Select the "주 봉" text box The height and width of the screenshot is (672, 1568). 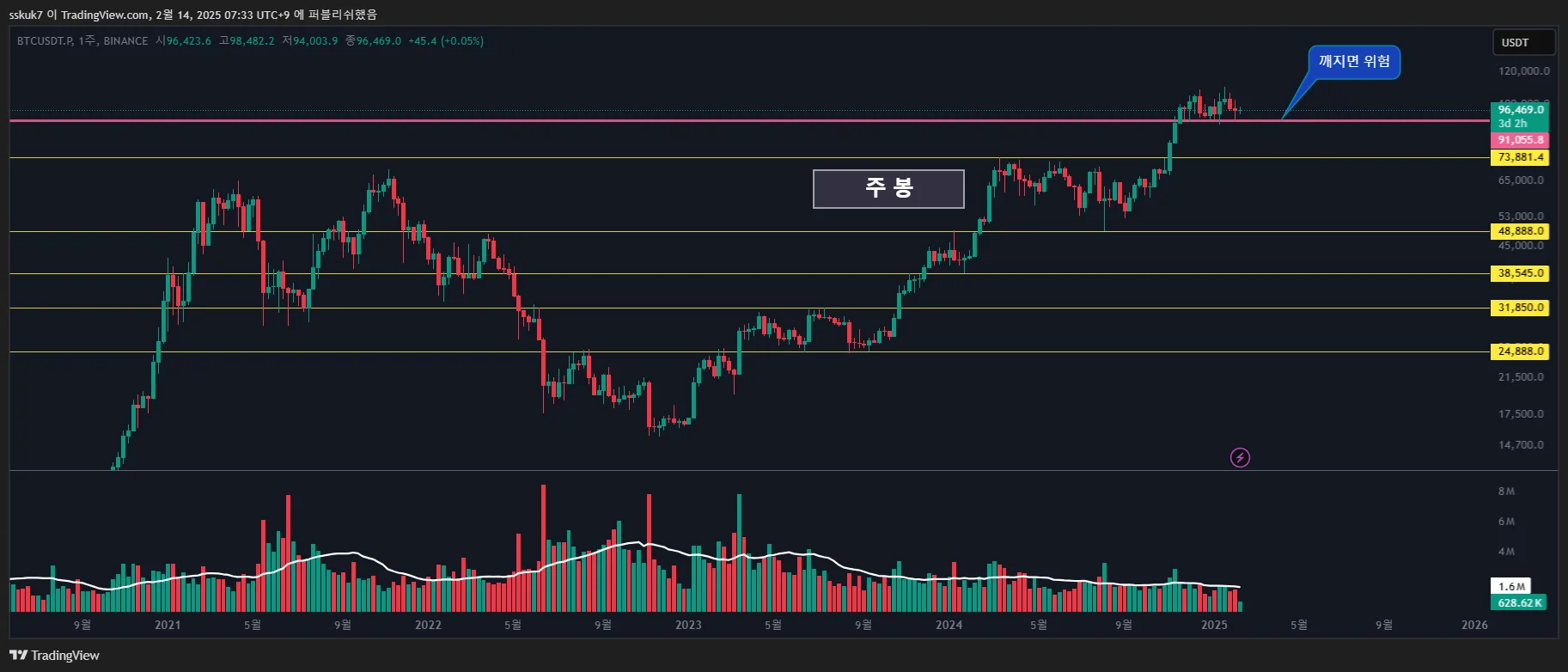coord(888,188)
